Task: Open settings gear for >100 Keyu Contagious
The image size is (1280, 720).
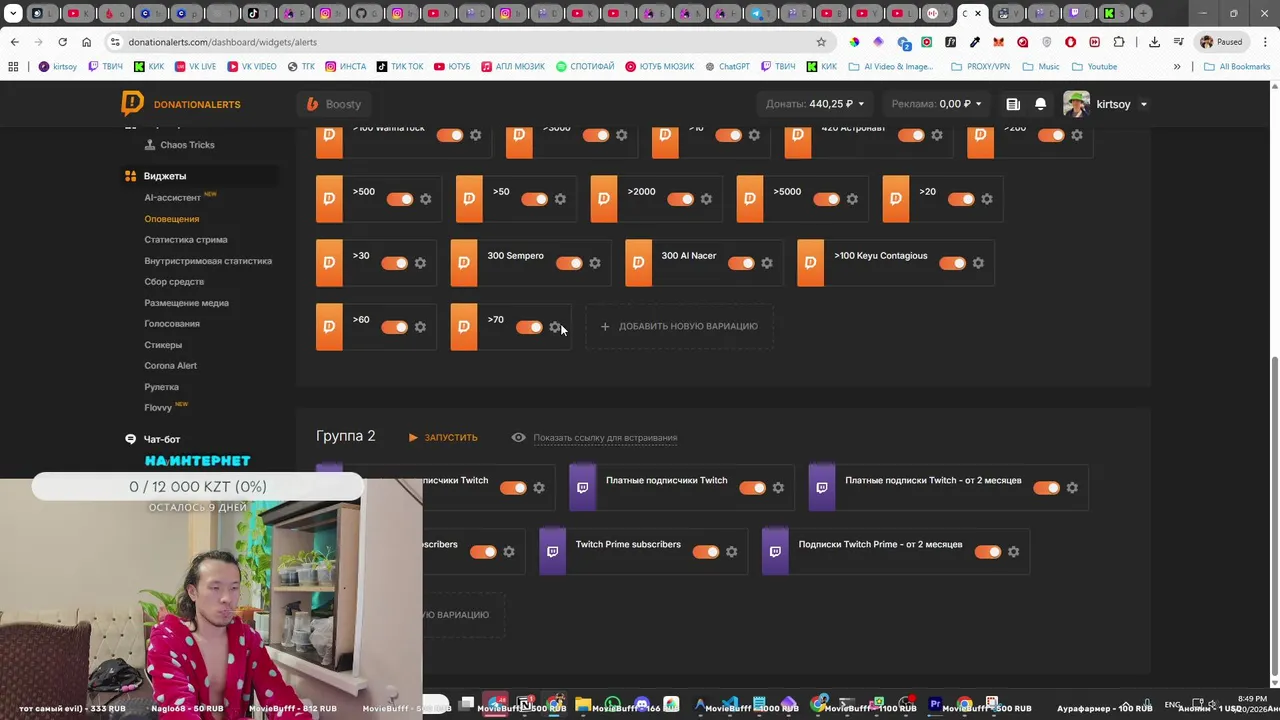Action: pos(978,263)
